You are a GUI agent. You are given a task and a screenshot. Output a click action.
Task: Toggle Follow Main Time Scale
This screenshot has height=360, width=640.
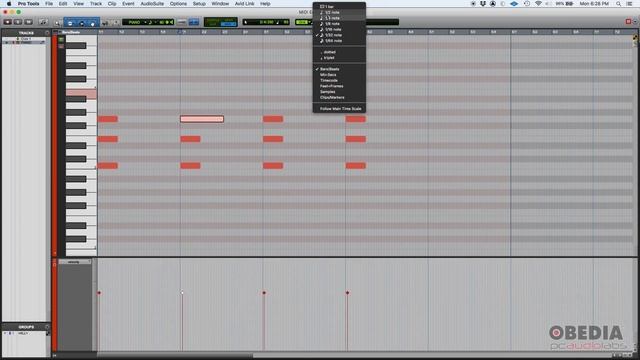coord(339,109)
